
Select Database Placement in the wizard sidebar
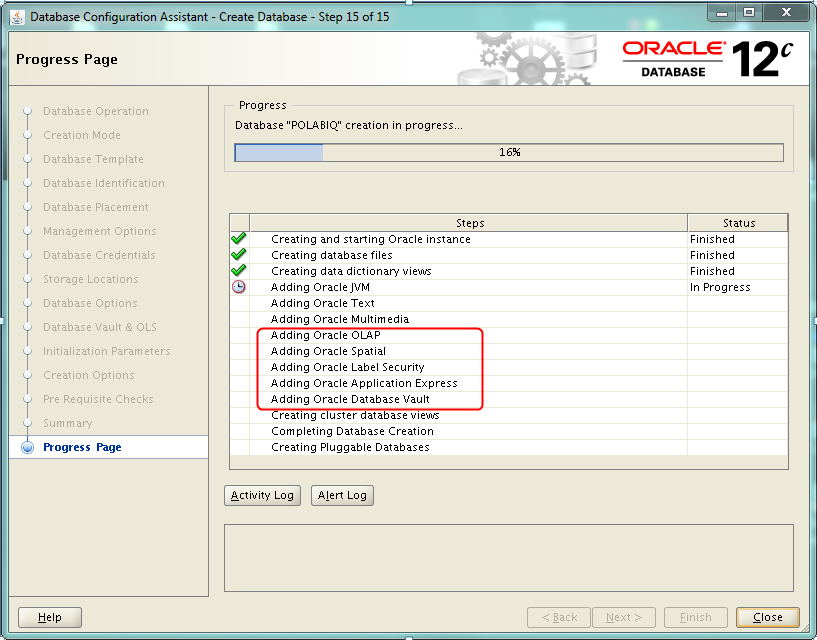tap(96, 207)
